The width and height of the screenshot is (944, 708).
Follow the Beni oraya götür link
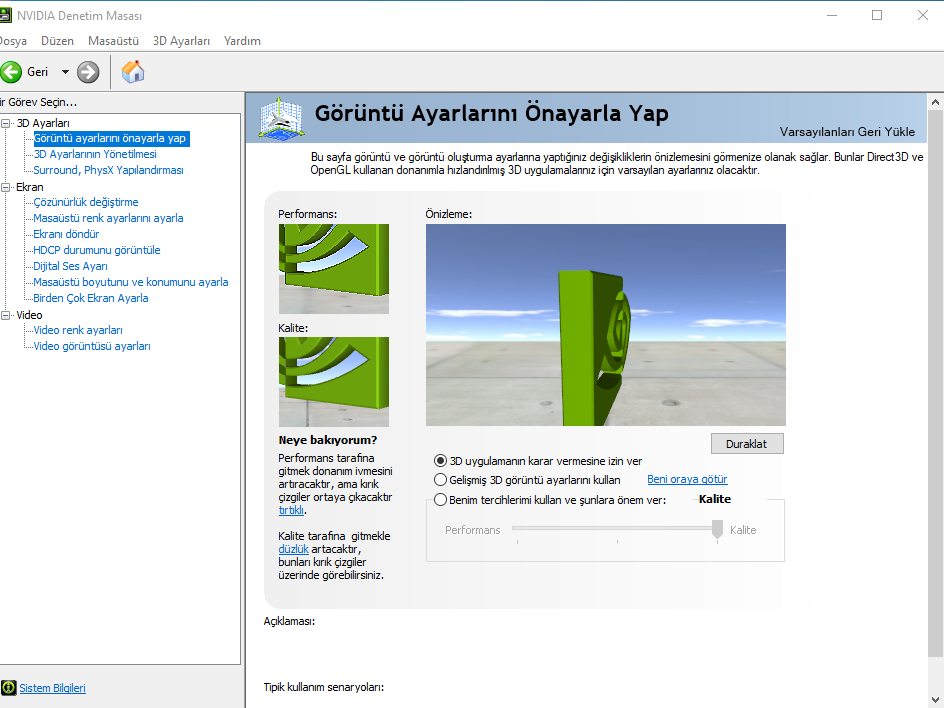pyautogui.click(x=687, y=479)
